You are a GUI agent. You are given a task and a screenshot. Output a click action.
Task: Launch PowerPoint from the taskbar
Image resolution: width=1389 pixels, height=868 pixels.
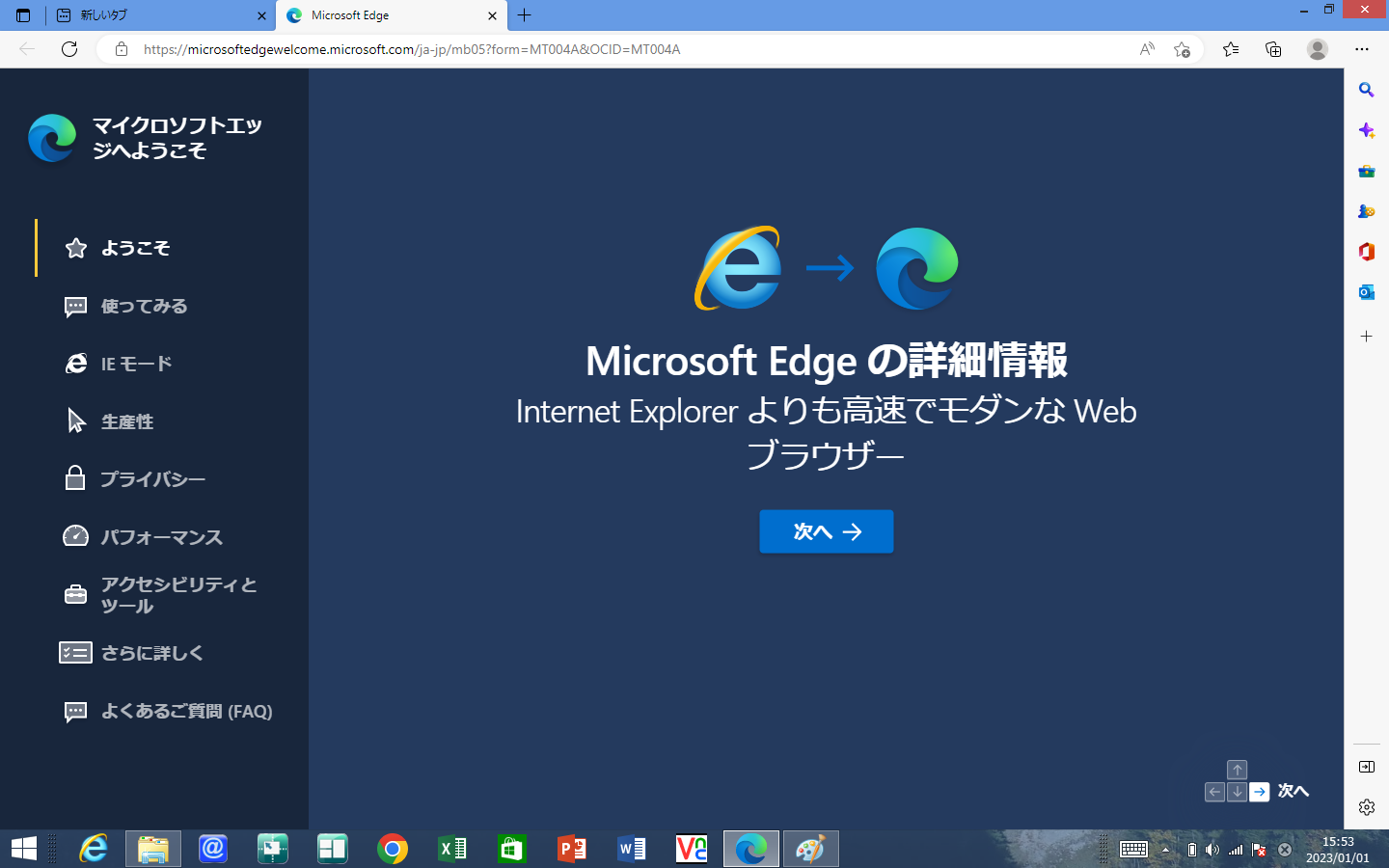[x=572, y=849]
